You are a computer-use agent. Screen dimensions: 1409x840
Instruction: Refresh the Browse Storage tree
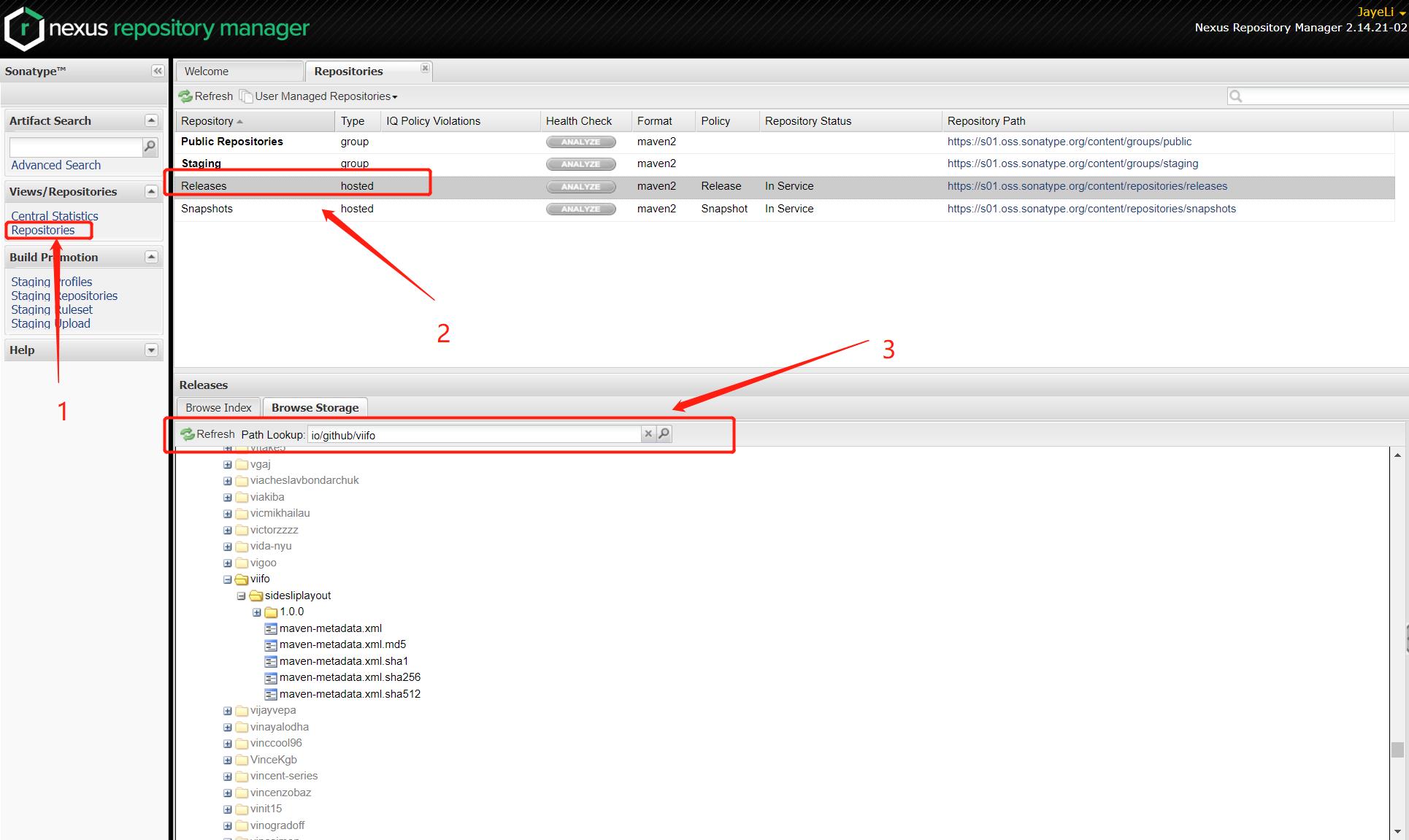pos(208,434)
